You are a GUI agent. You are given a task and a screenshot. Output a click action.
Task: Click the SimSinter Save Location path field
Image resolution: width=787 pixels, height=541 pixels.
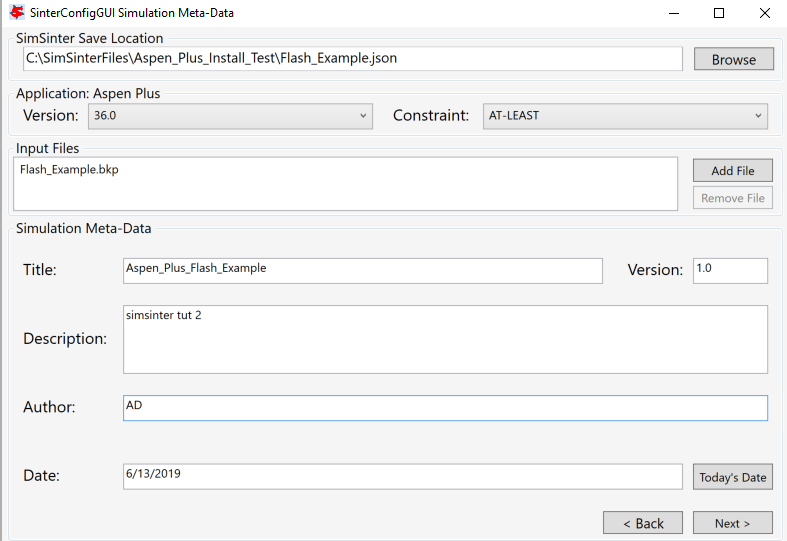(352, 59)
